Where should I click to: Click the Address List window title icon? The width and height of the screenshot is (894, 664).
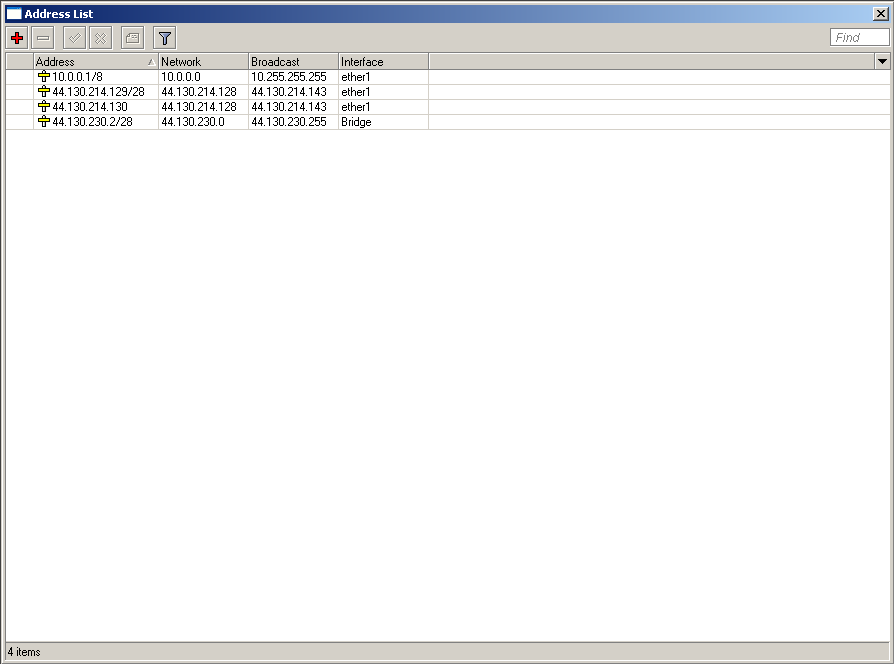coord(14,14)
